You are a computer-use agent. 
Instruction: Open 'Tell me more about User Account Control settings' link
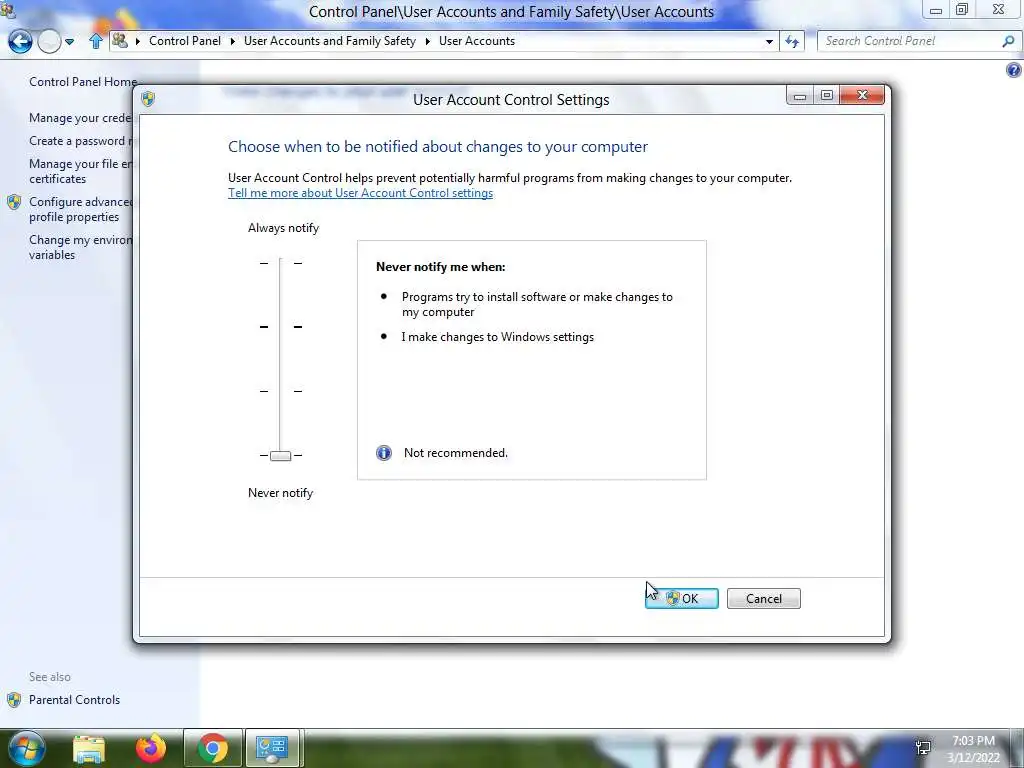click(x=360, y=193)
